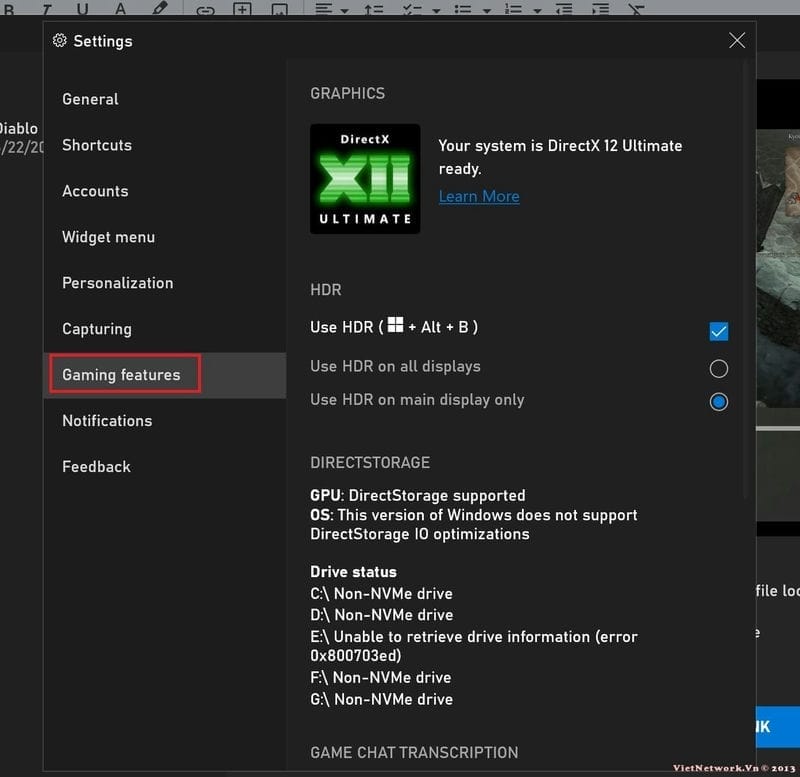Open the Learn More link
800x777 pixels.
click(x=479, y=196)
